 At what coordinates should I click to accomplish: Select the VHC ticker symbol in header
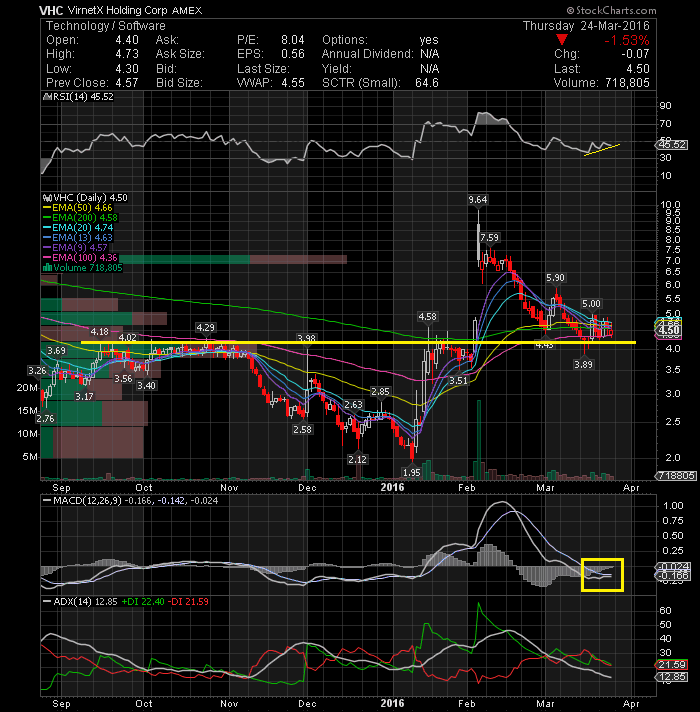[x=51, y=10]
